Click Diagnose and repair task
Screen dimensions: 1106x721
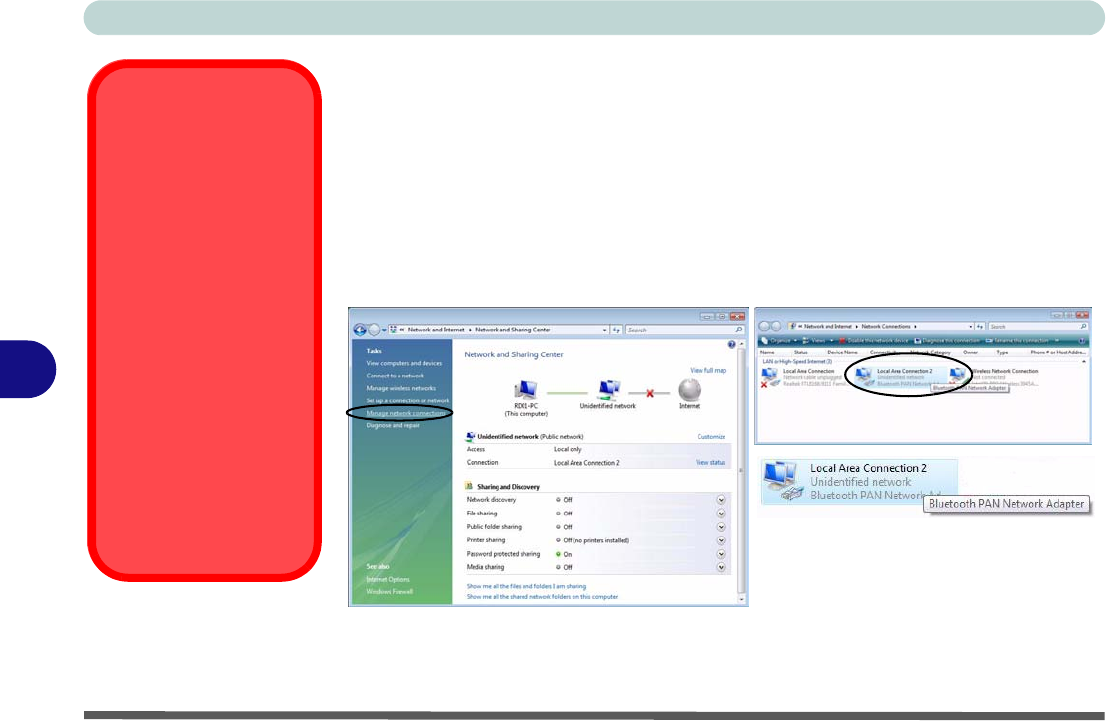[393, 425]
